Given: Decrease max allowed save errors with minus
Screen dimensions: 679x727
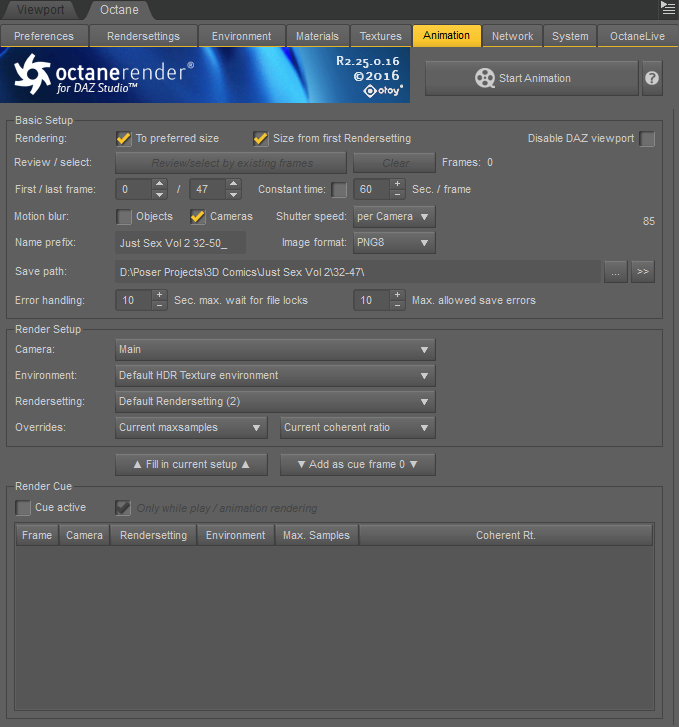Looking at the screenshot, I should coord(397,306).
